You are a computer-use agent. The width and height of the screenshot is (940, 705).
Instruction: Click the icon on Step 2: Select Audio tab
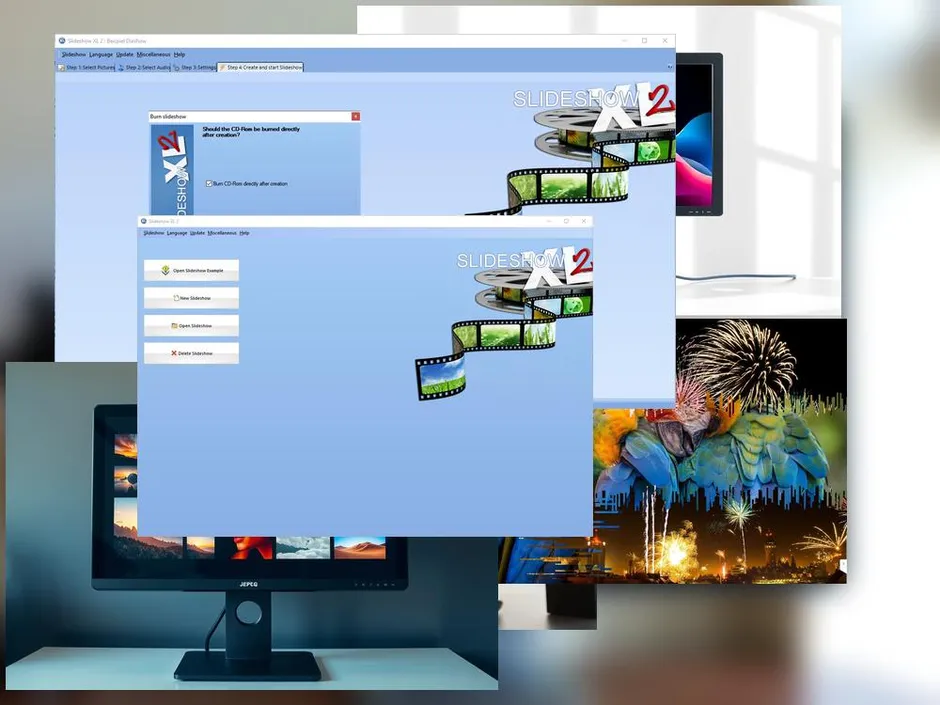pos(120,68)
